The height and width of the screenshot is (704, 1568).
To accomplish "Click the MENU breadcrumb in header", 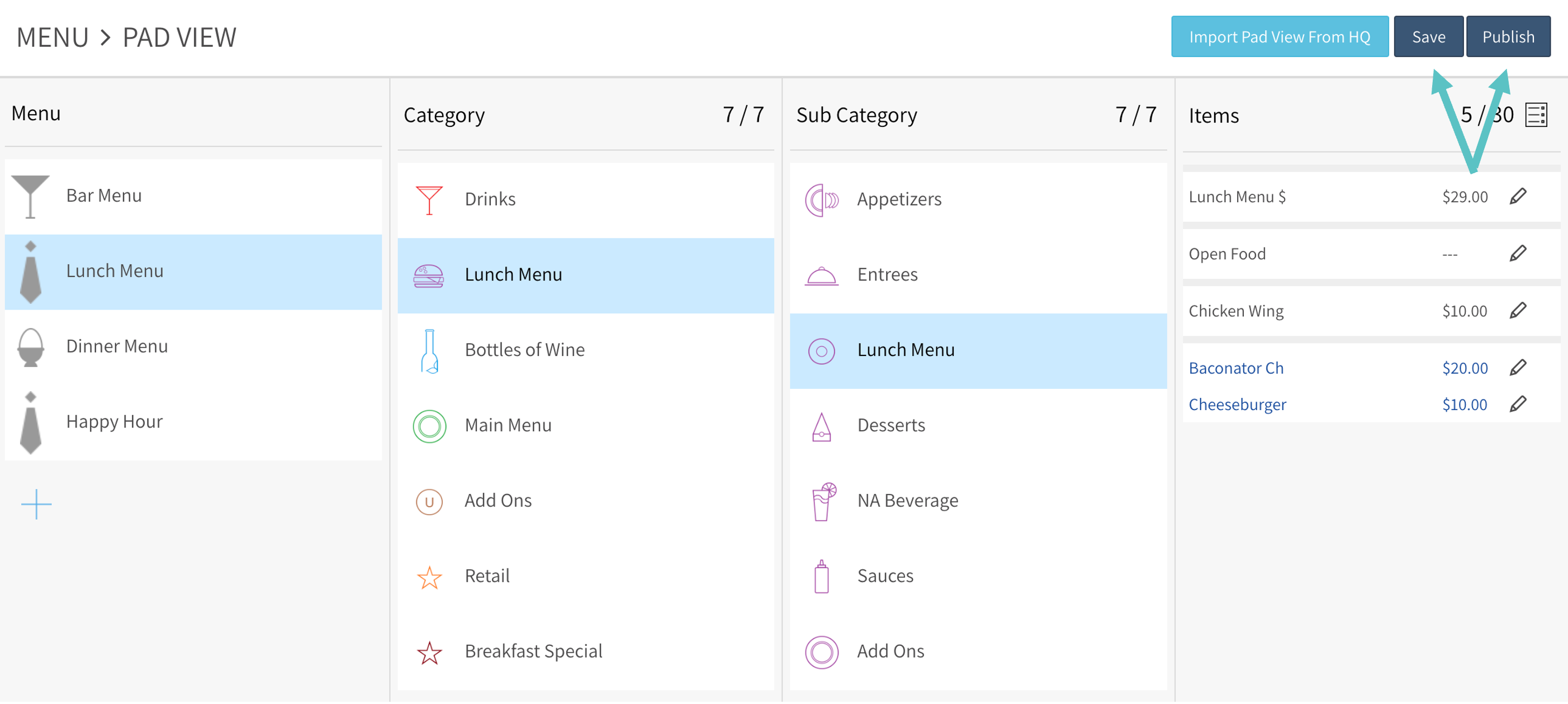I will click(53, 37).
